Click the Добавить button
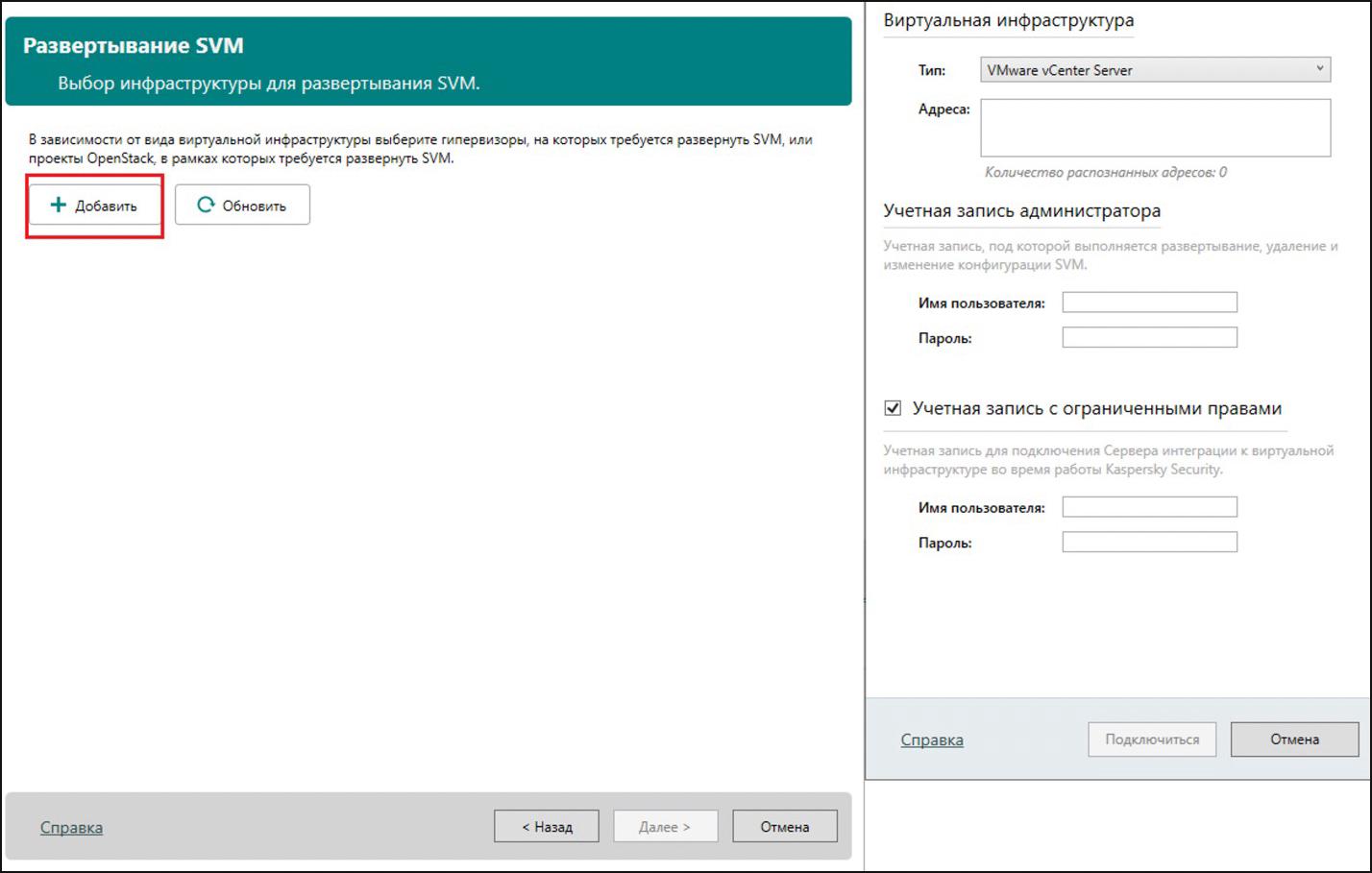This screenshot has width=1372, height=873. coord(95,206)
